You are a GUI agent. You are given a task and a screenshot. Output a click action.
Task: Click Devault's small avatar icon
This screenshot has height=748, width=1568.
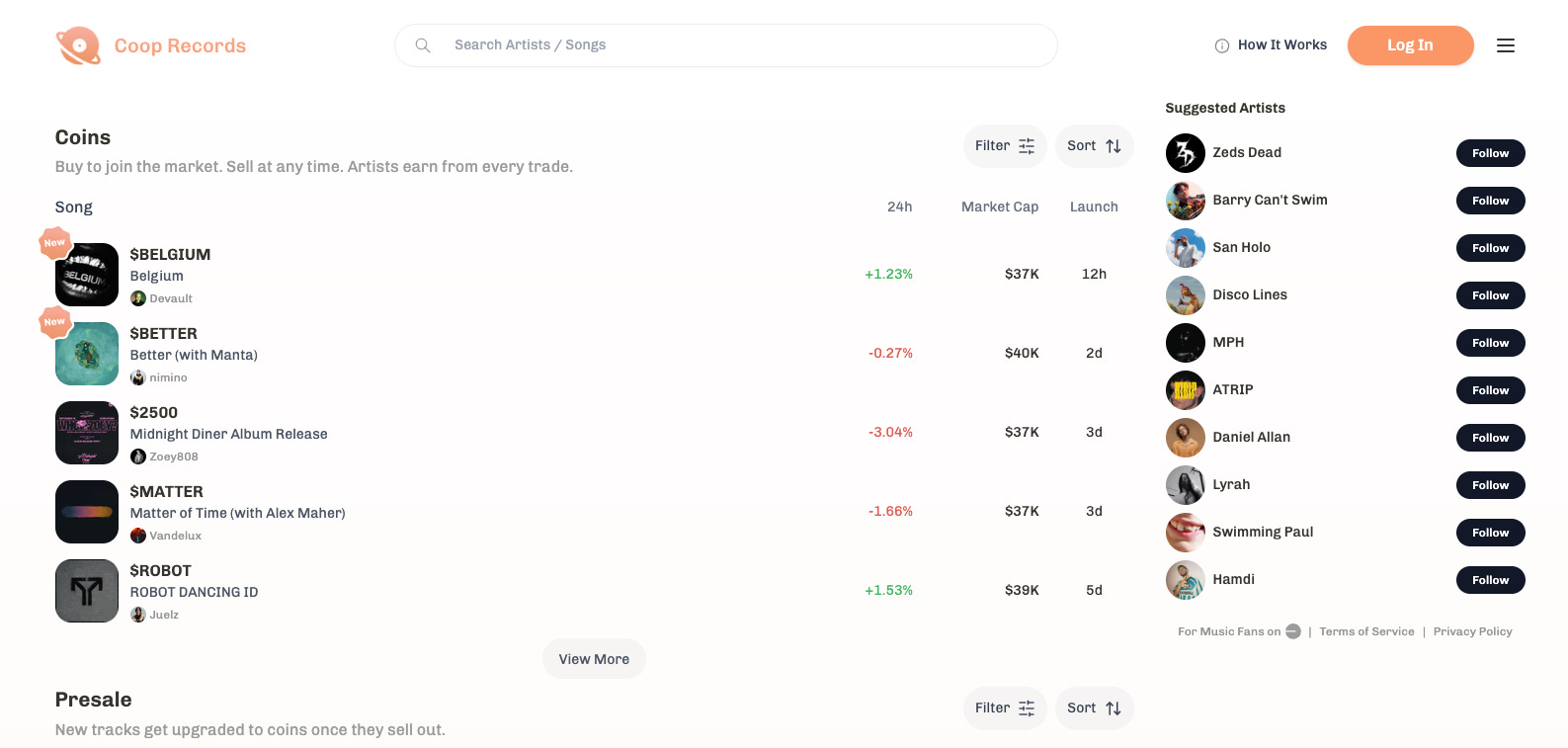(x=138, y=298)
